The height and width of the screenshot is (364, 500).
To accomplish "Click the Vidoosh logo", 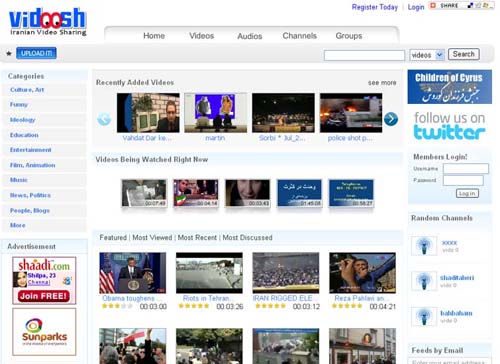I will coord(48,22).
